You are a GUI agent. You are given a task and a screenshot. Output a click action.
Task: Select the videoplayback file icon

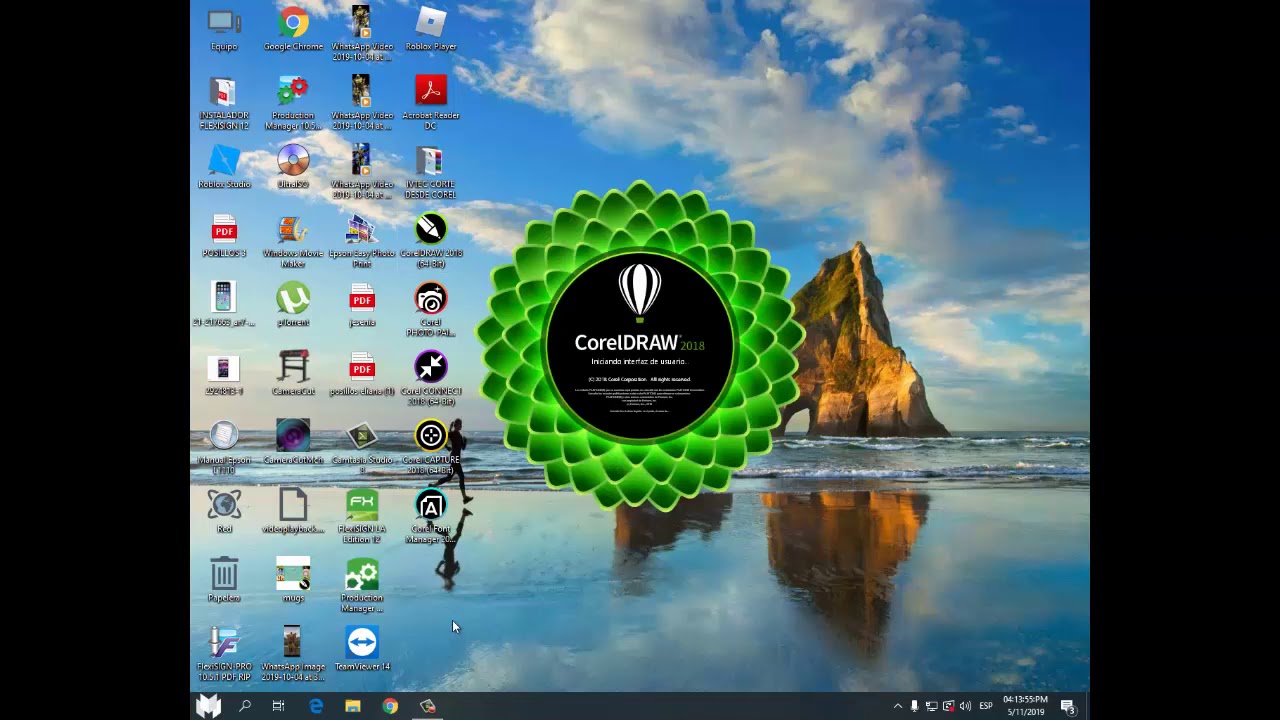pyautogui.click(x=293, y=511)
